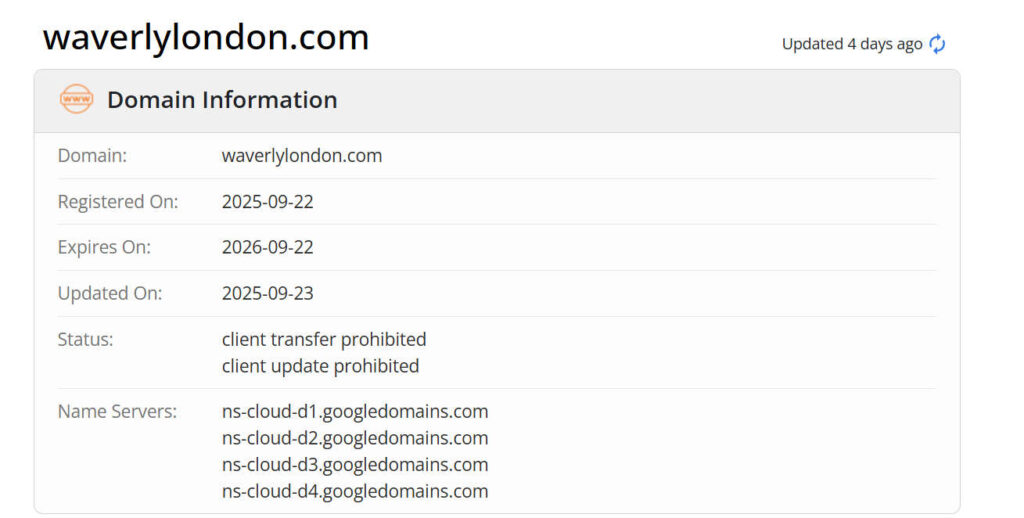The width and height of the screenshot is (1024, 518).
Task: Click the waverlylondon.com domain value
Action: click(x=302, y=156)
